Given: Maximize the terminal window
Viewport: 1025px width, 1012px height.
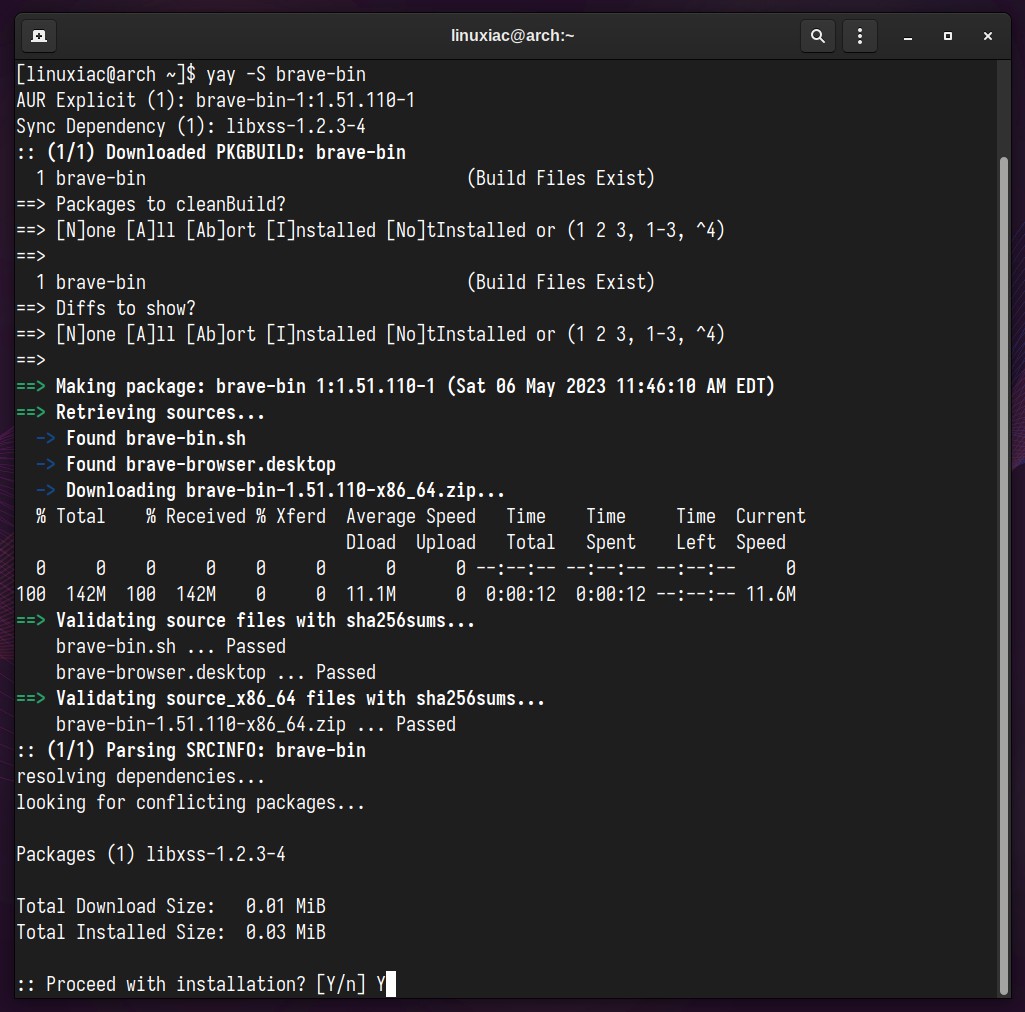Looking at the screenshot, I should (947, 37).
